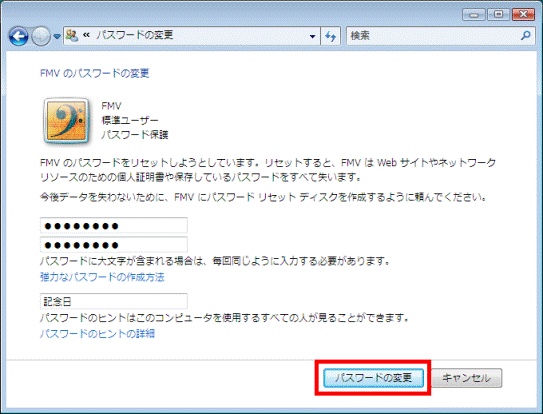Click the パスワードの変更 button
Screen dimensions: 543x414
point(373,378)
